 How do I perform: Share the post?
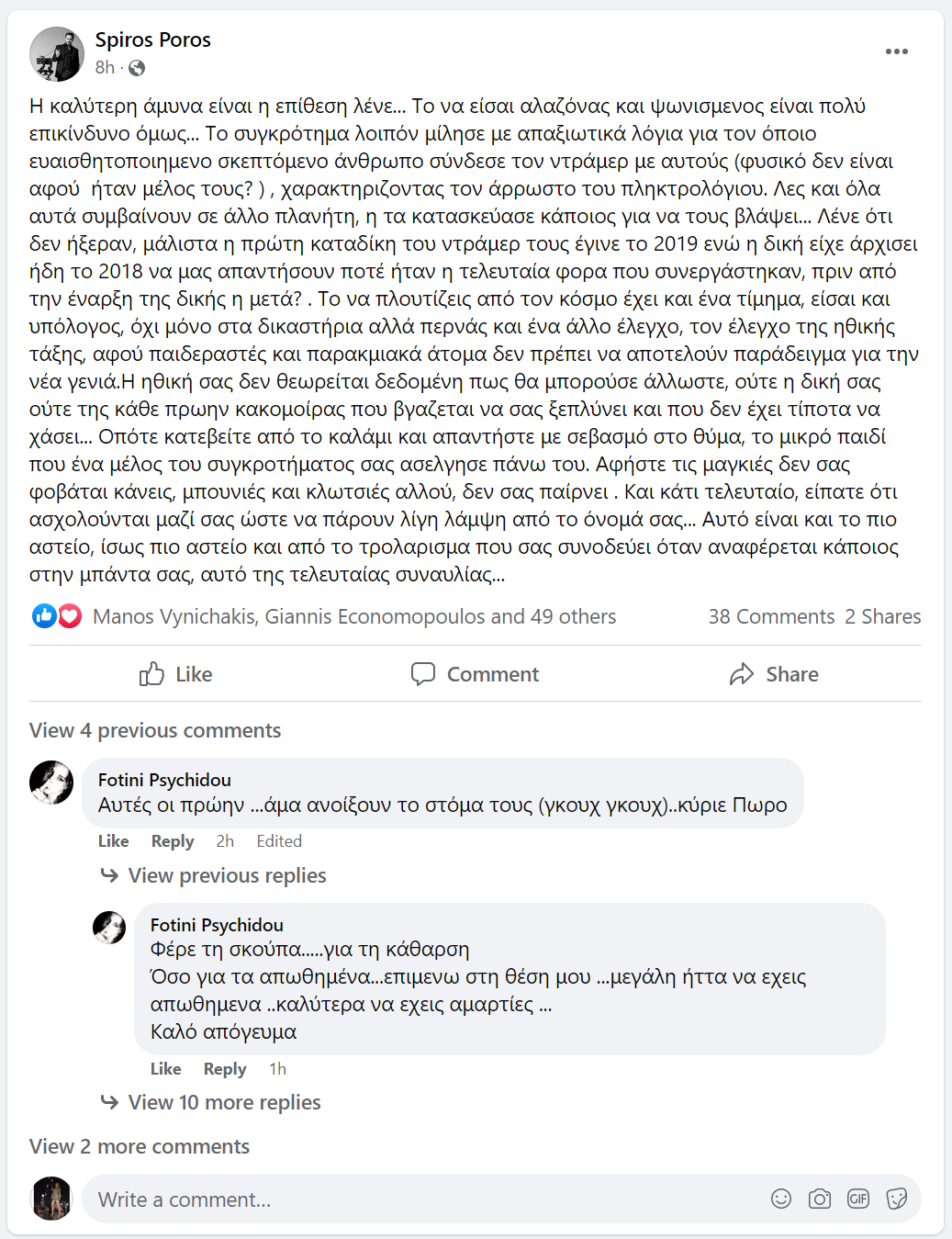click(x=774, y=674)
